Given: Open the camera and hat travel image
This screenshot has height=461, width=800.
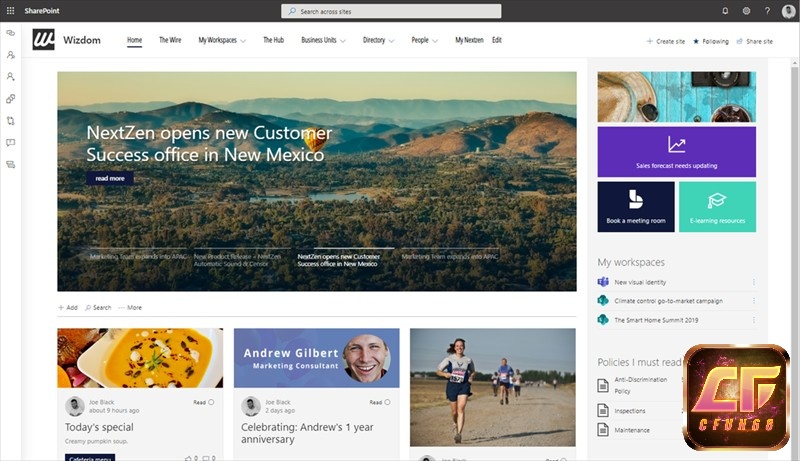Looking at the screenshot, I should [677, 97].
